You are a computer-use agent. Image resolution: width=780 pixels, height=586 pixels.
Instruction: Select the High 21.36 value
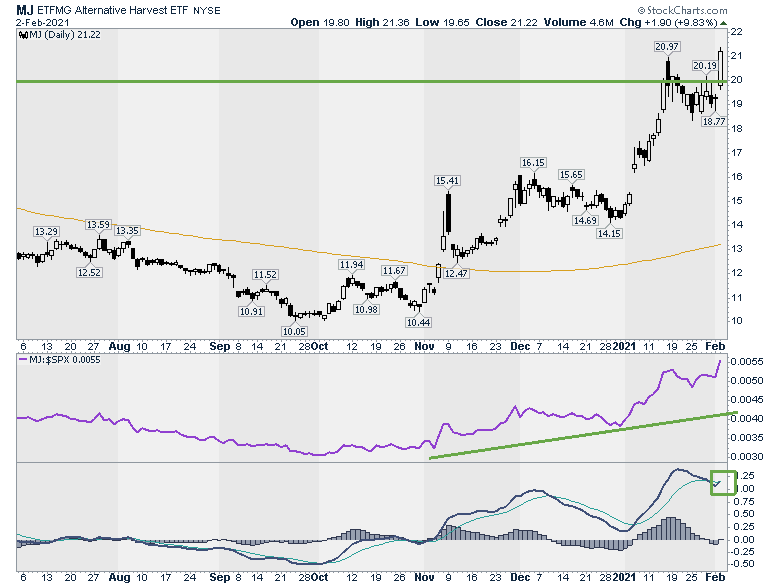383,22
